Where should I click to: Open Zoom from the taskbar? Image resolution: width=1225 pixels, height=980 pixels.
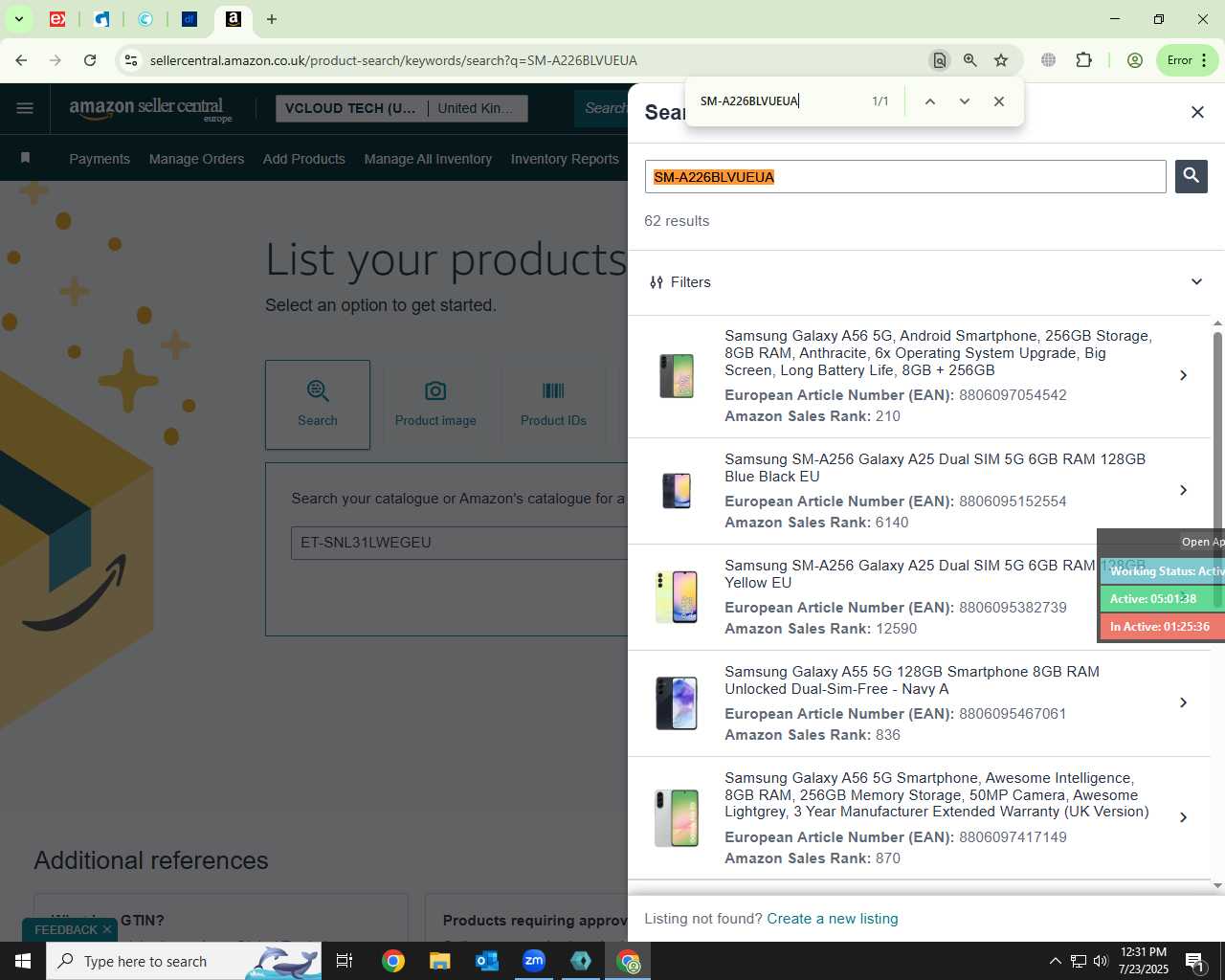(x=534, y=961)
